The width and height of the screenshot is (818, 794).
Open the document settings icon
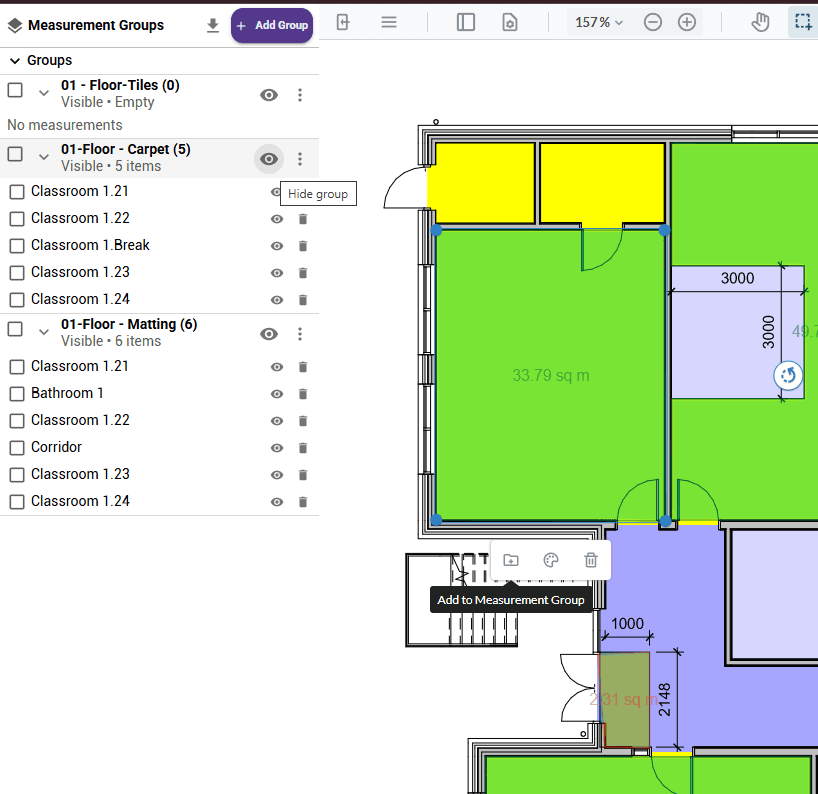pos(510,22)
